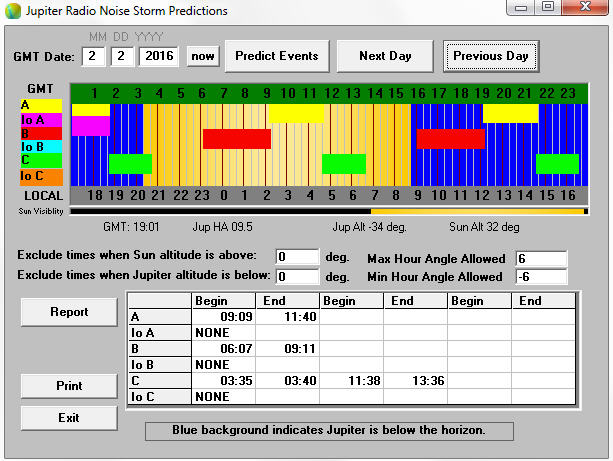Close the Jupiter predictions window
The image size is (613, 461).
(x=585, y=7)
